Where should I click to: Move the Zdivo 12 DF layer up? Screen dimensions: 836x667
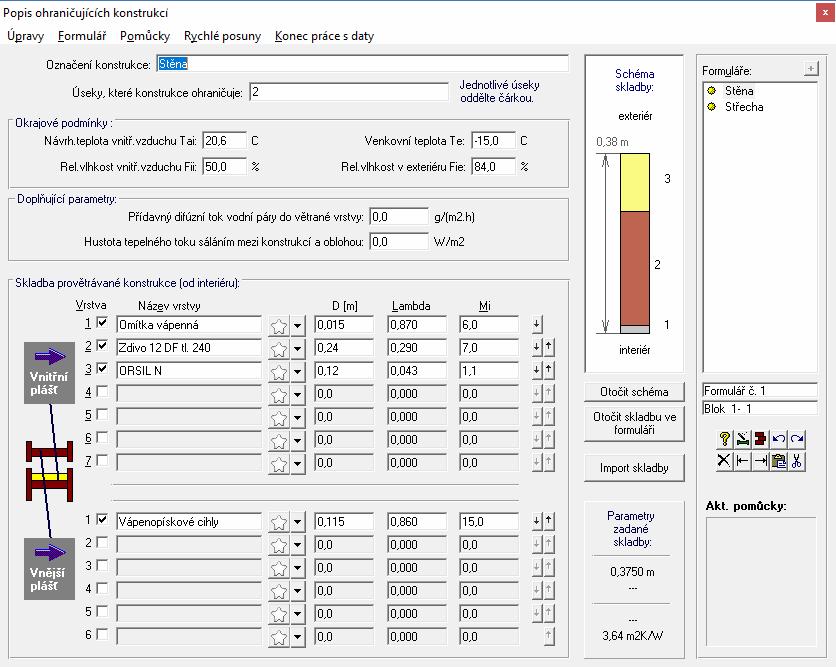[549, 347]
